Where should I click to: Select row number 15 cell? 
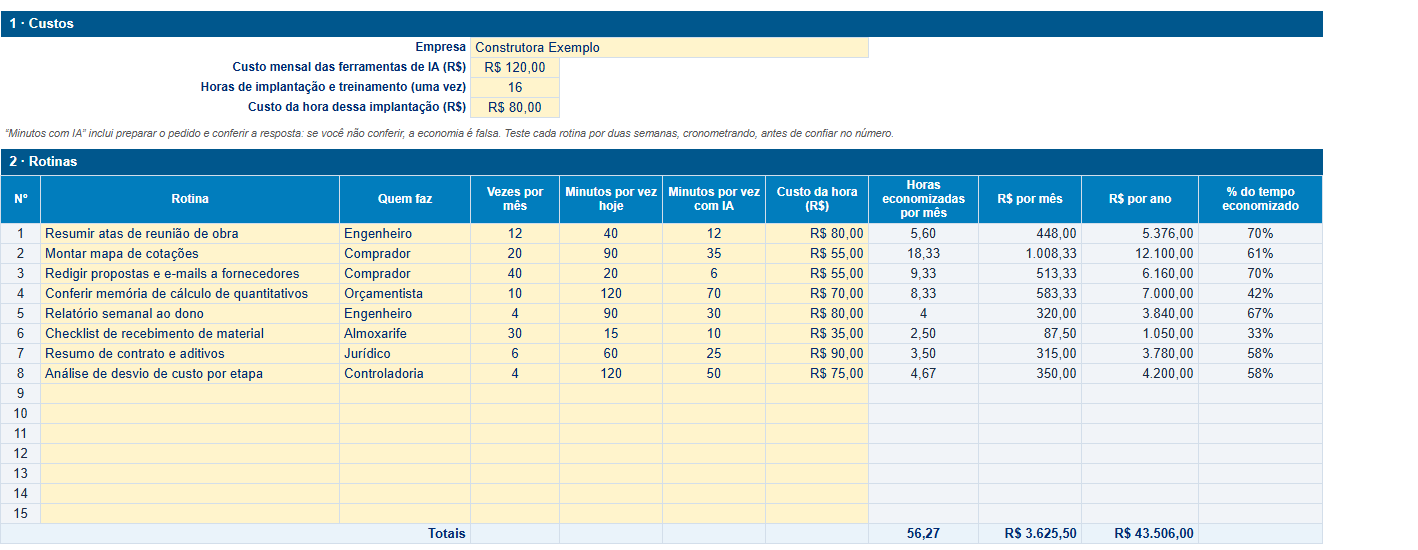pyautogui.click(x=20, y=513)
